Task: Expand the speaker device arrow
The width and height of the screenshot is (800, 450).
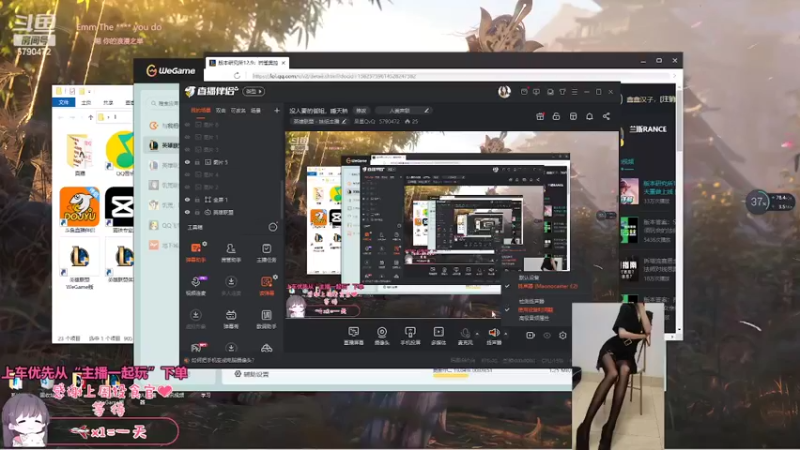Action: pos(506,334)
